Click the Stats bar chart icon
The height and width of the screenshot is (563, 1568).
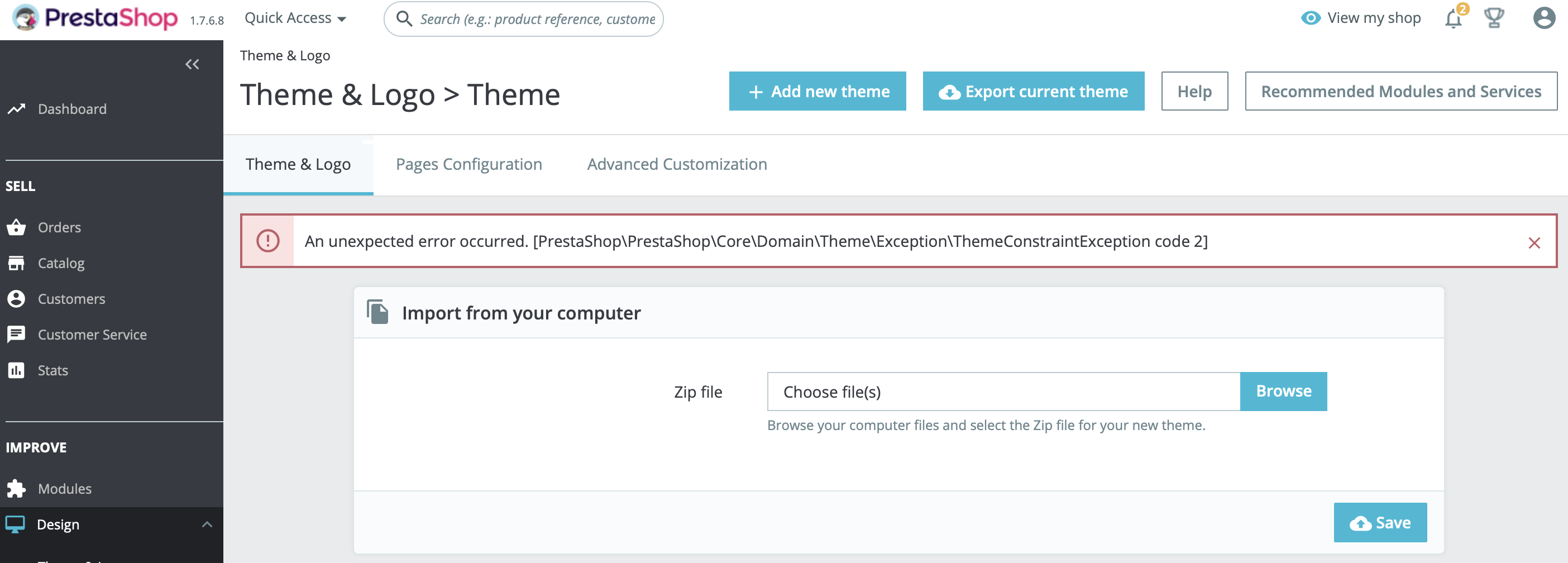pyautogui.click(x=16, y=370)
